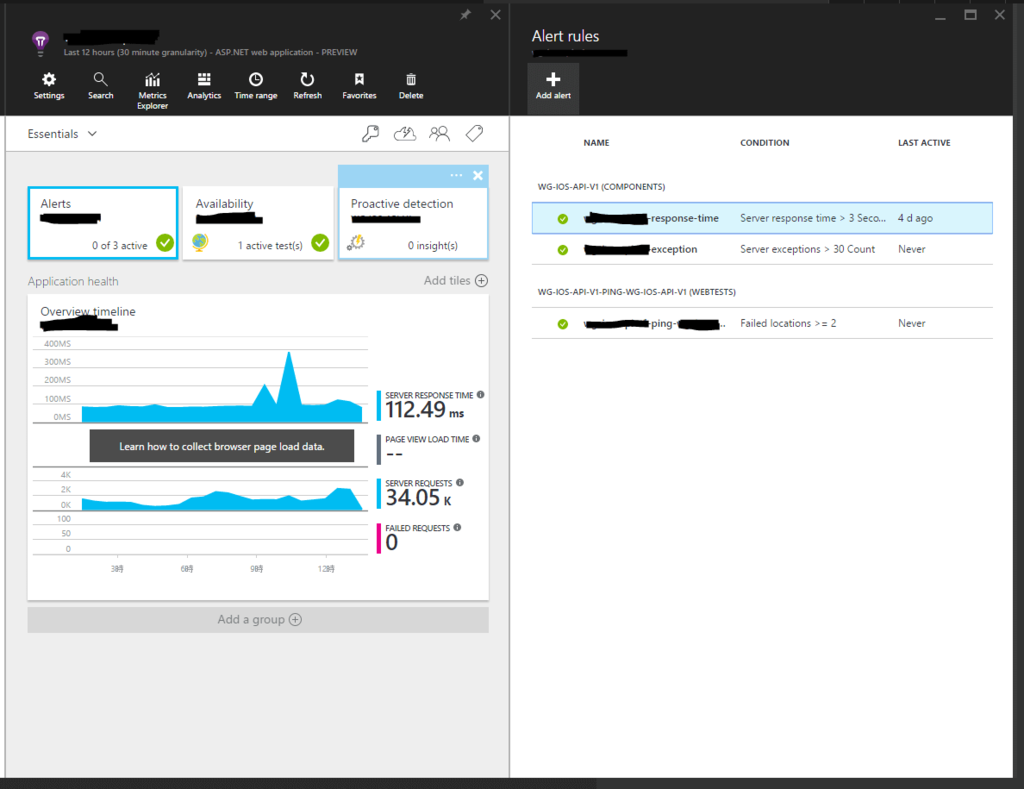Viewport: 1024px width, 789px height.
Task: Remove the Proactive detection tile
Action: [478, 175]
